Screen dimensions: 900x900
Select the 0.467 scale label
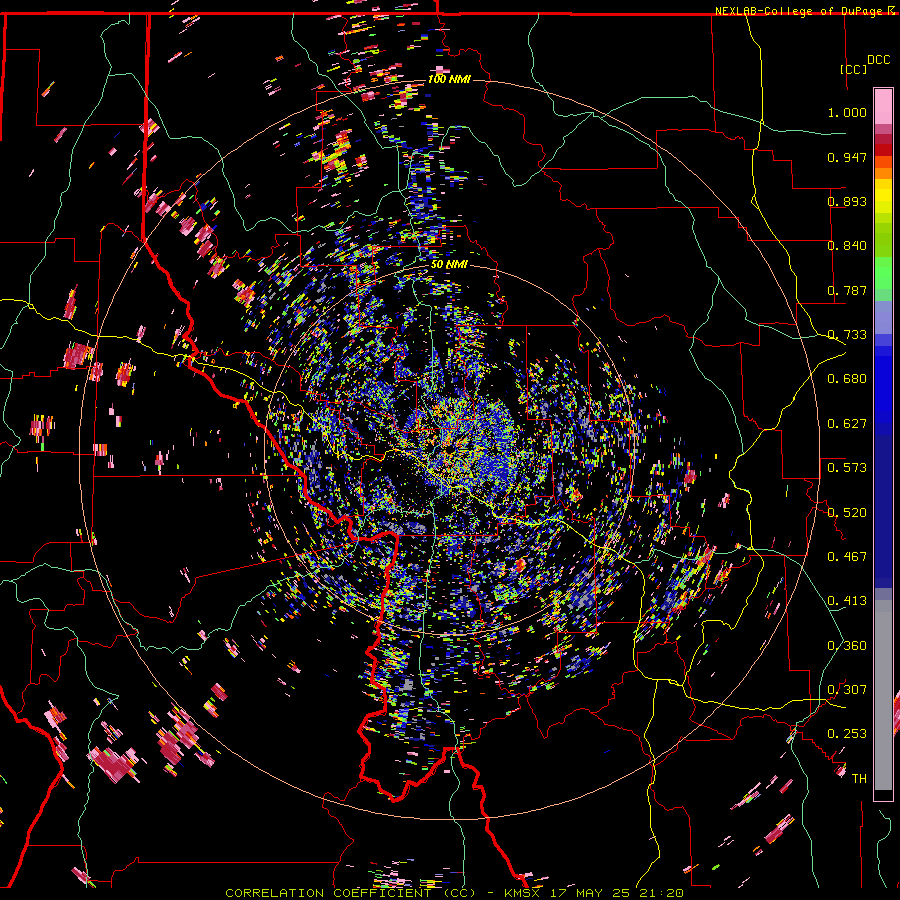click(847, 557)
